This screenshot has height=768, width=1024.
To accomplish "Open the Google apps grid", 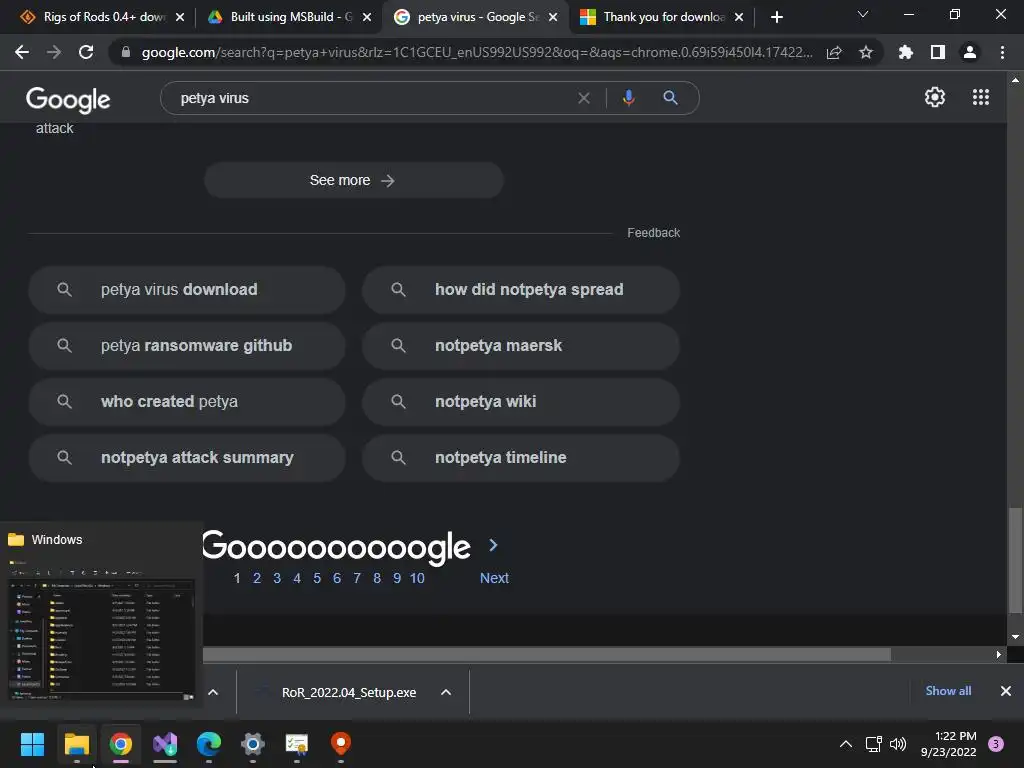I will tap(980, 97).
